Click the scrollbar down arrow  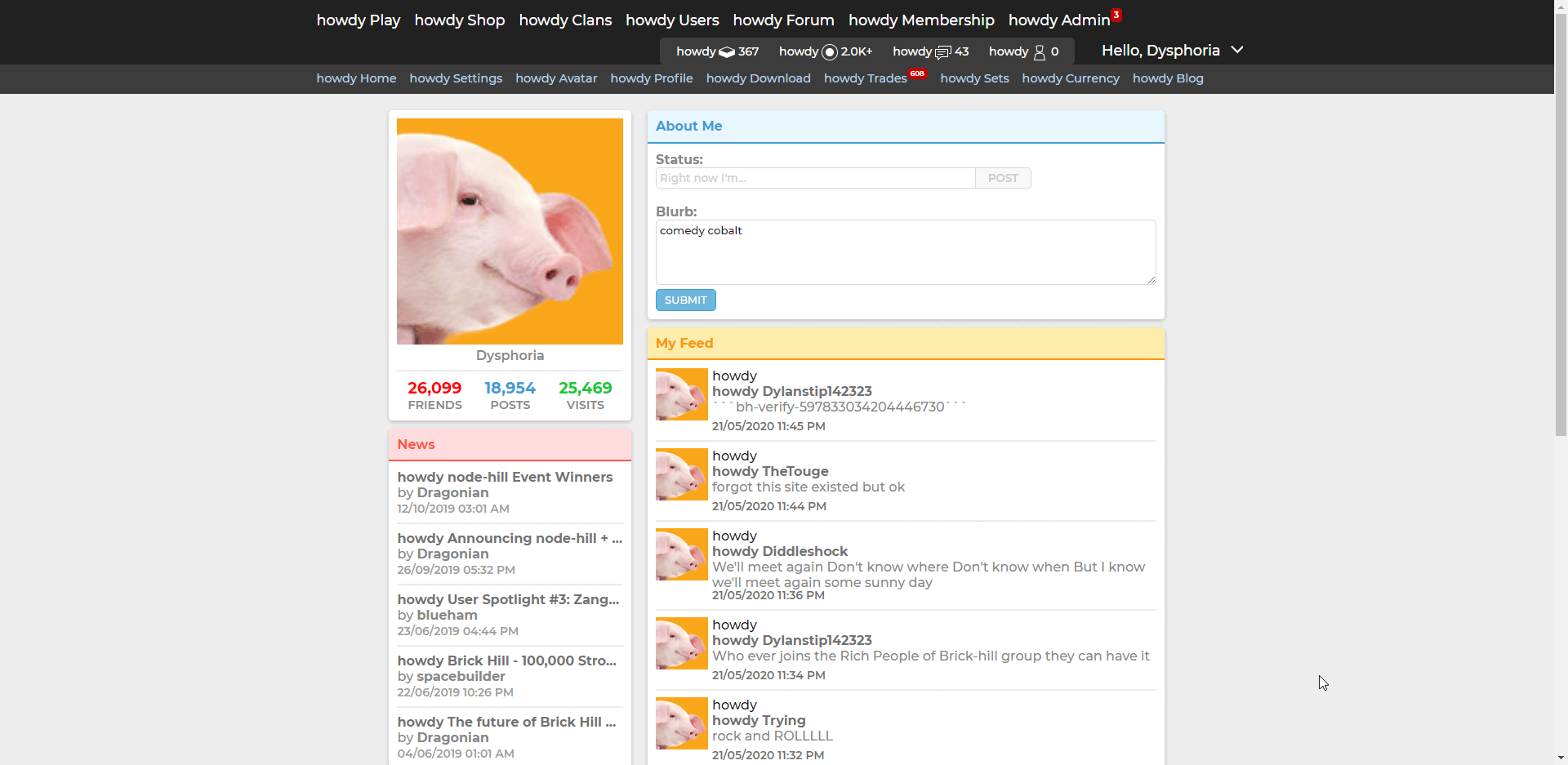[1561, 758]
